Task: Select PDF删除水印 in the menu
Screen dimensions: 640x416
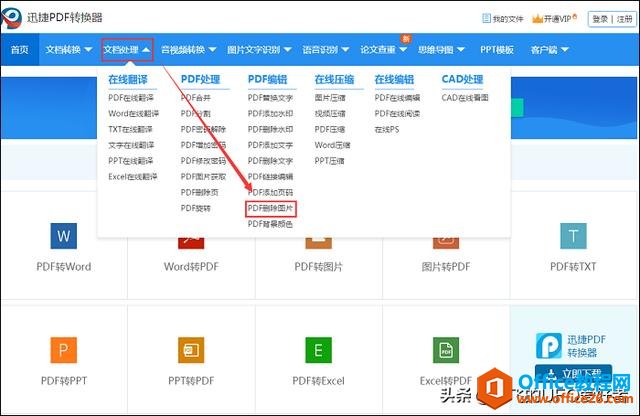Action: pyautogui.click(x=270, y=129)
